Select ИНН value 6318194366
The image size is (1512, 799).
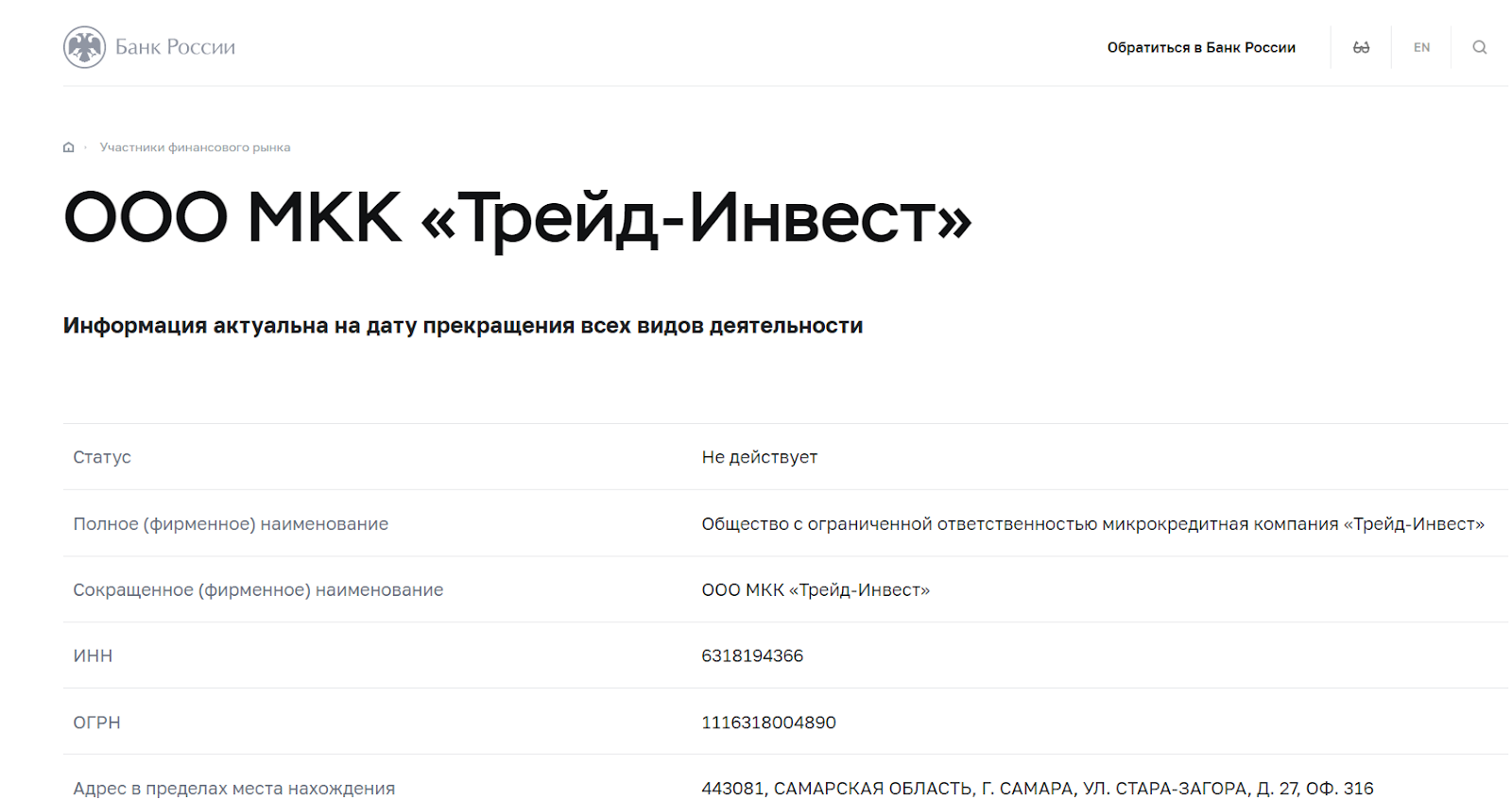coord(752,656)
